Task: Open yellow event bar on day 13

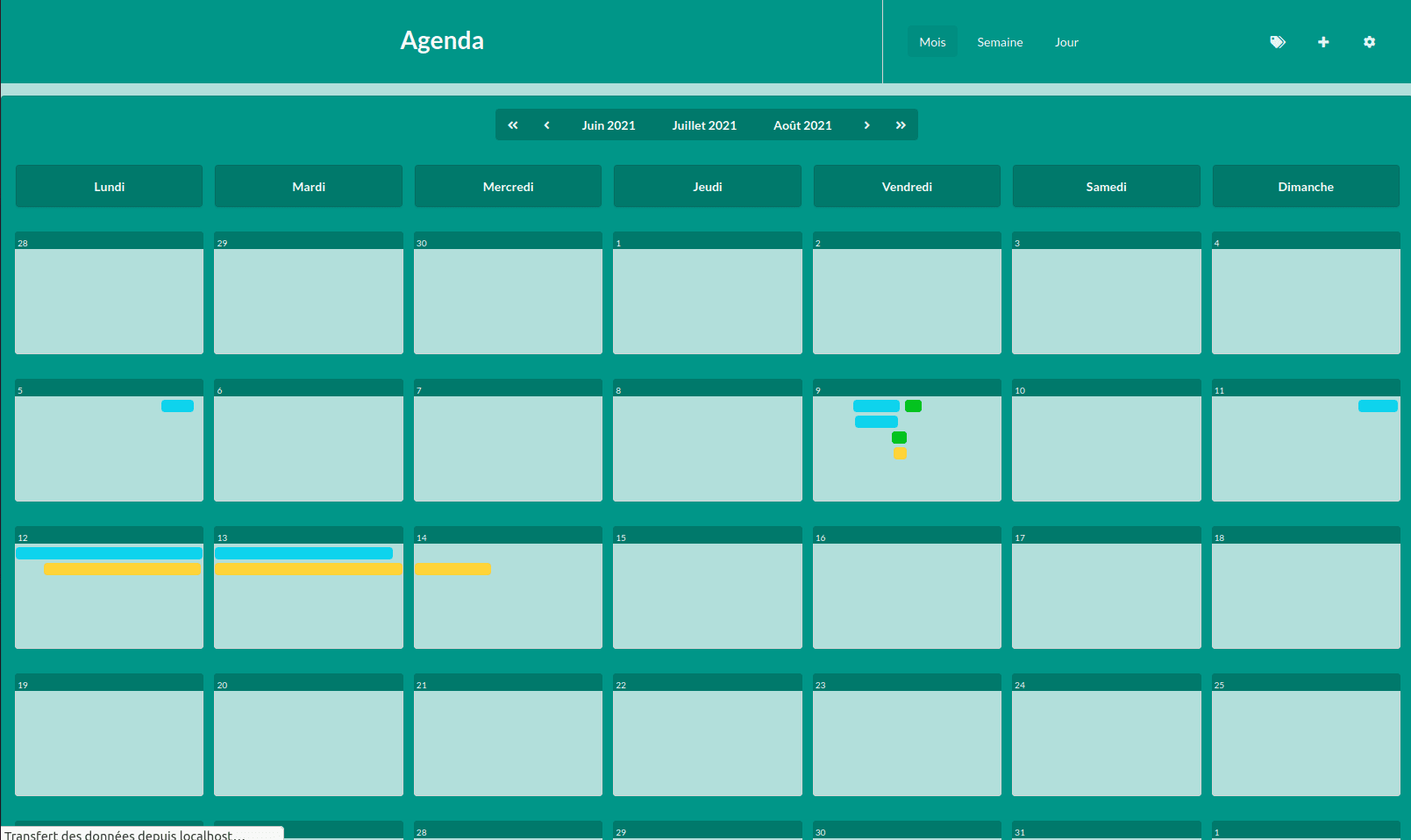Action: click(309, 569)
